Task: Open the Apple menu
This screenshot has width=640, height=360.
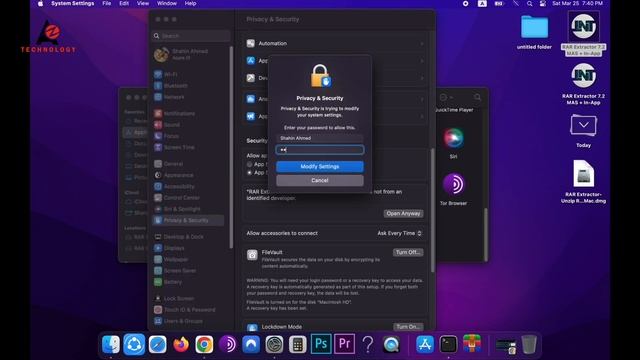Action: click(x=40, y=3)
